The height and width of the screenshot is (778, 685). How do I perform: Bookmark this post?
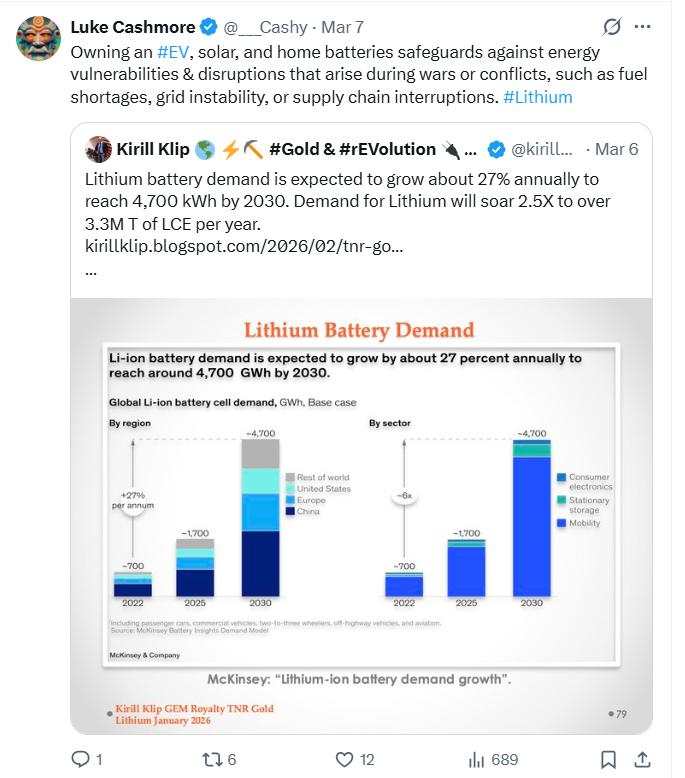(x=608, y=759)
